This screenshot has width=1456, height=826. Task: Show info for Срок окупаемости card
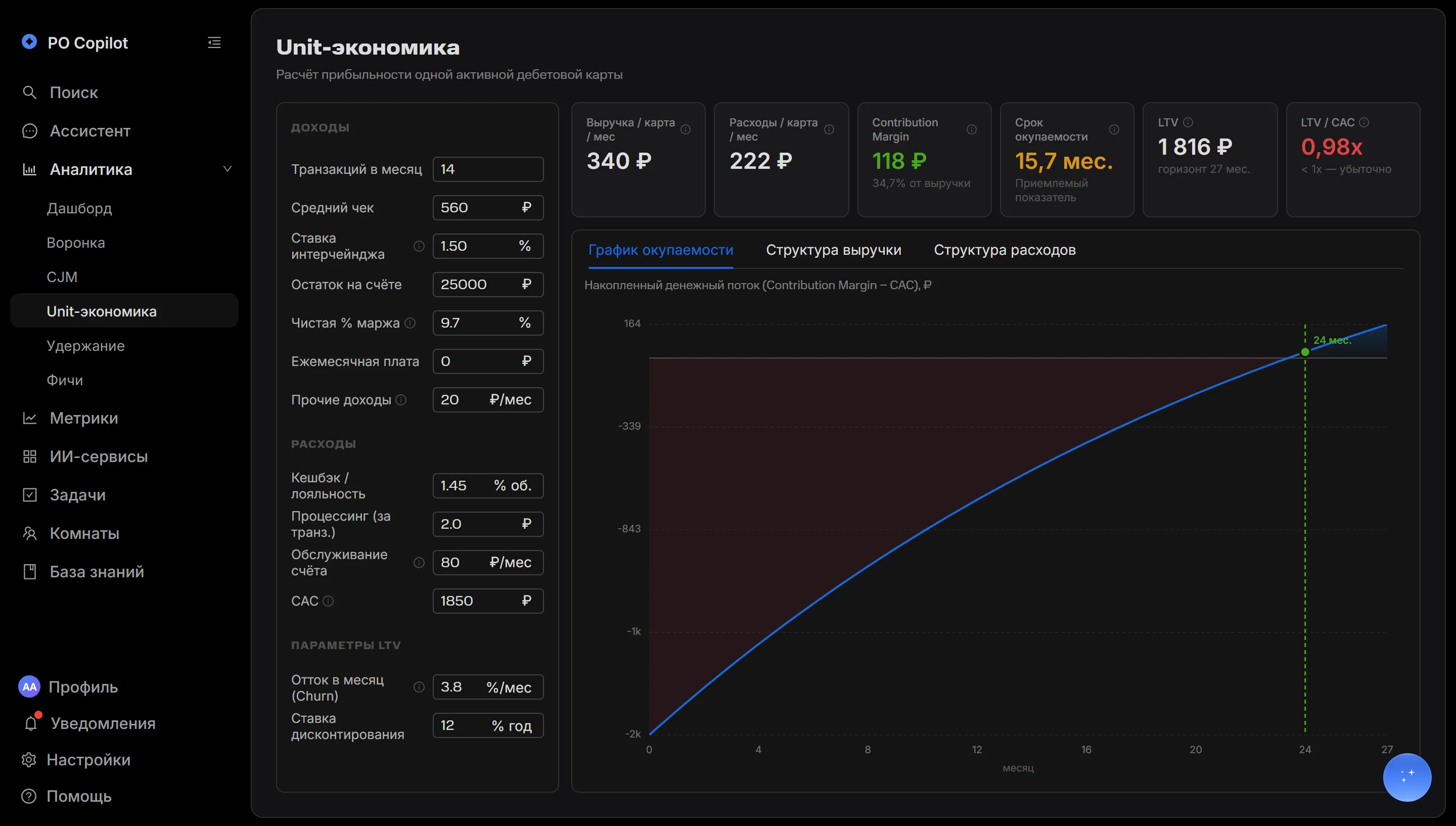point(1114,129)
